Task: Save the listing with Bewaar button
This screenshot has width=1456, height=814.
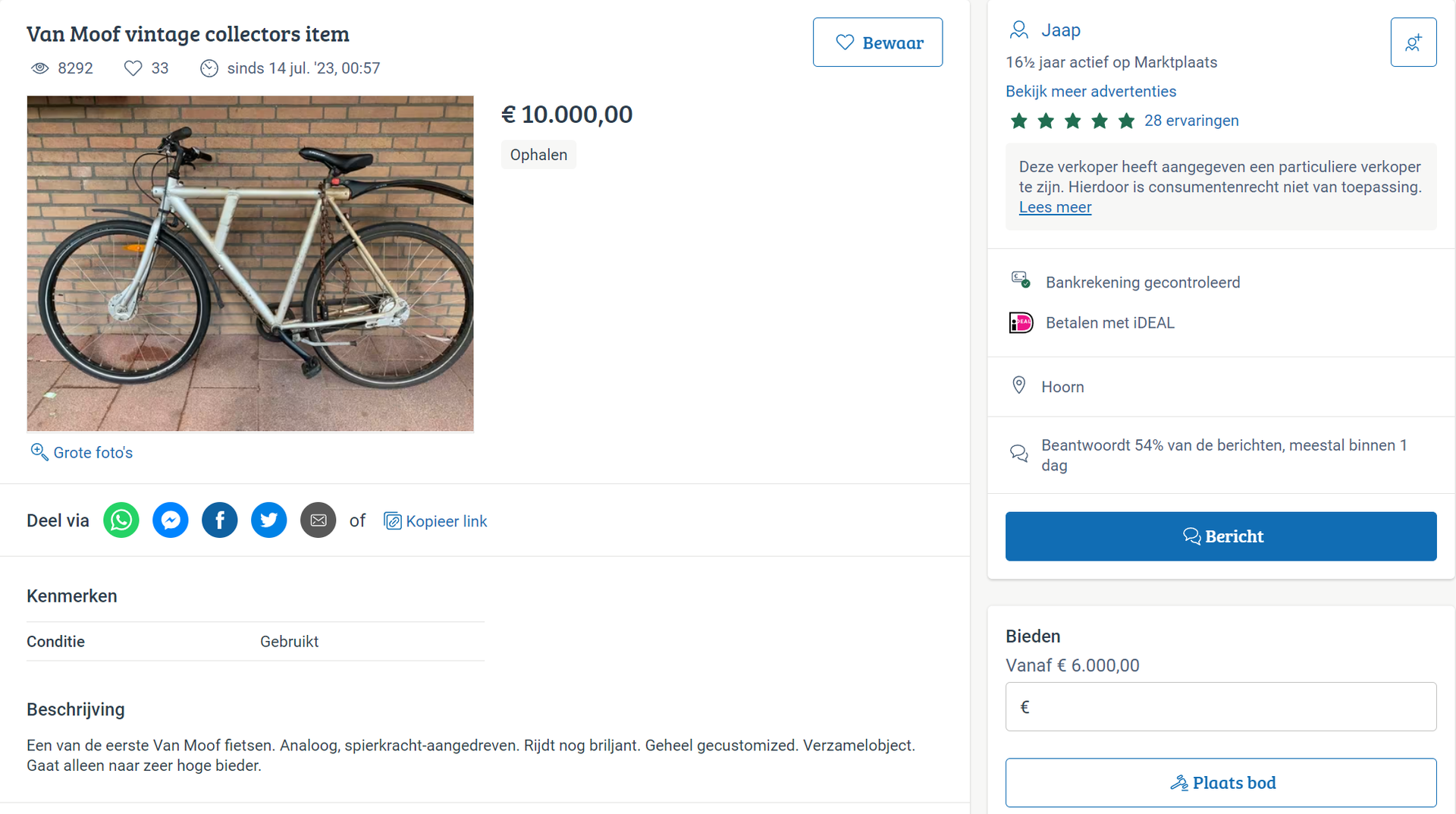Action: tap(877, 42)
